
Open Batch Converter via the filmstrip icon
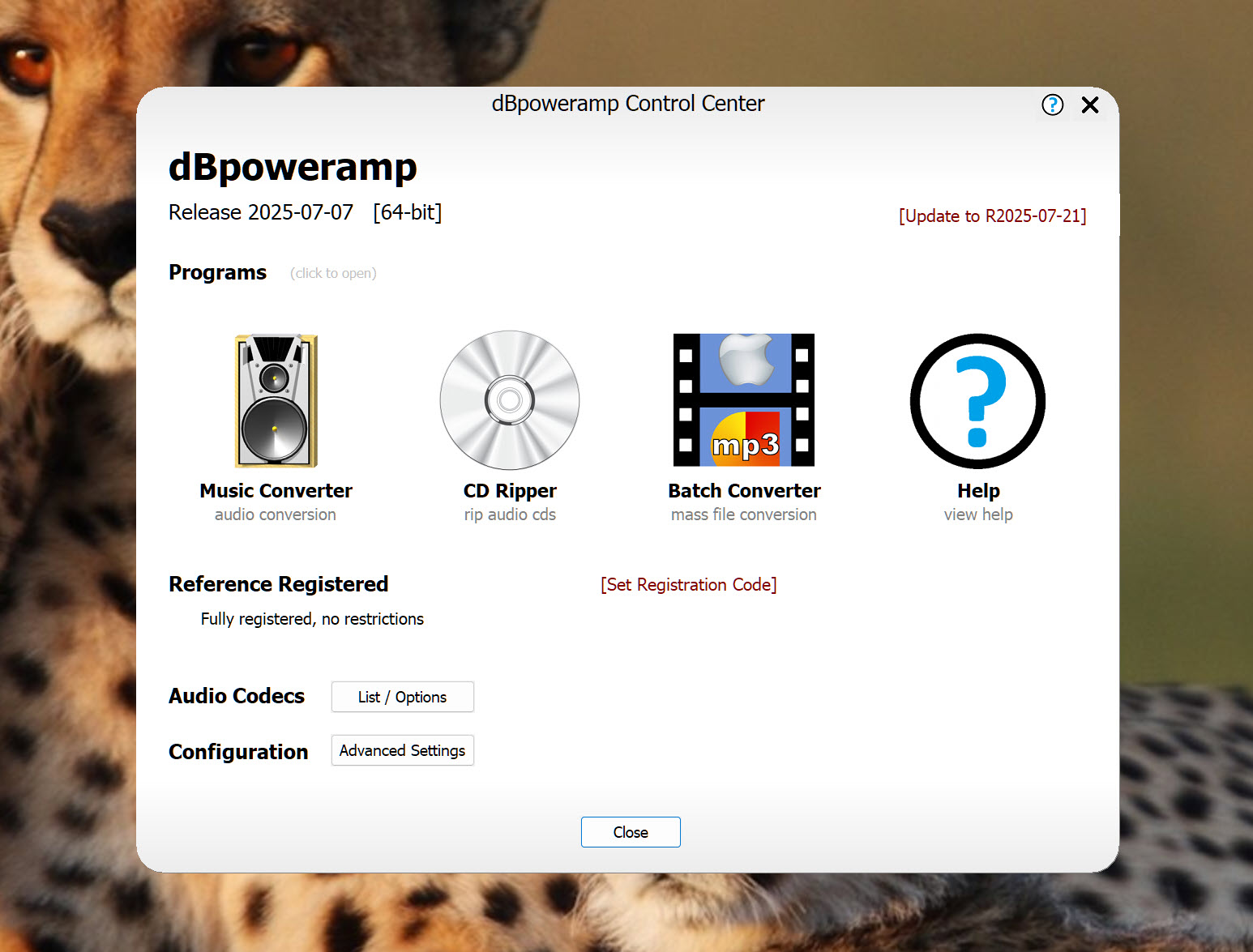pos(743,400)
